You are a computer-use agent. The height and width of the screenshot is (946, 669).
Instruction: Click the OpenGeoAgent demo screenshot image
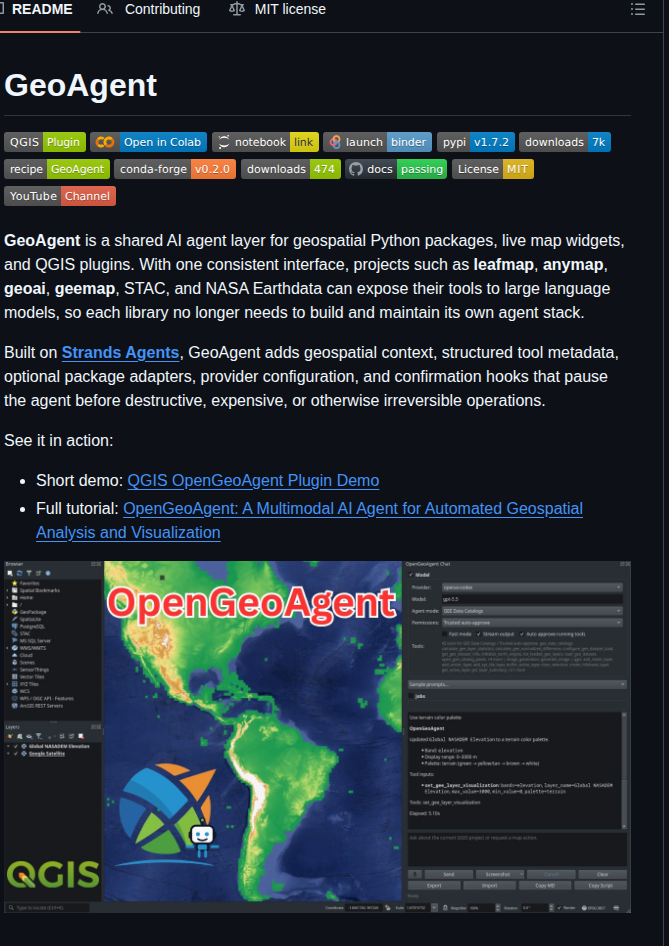pyautogui.click(x=317, y=736)
